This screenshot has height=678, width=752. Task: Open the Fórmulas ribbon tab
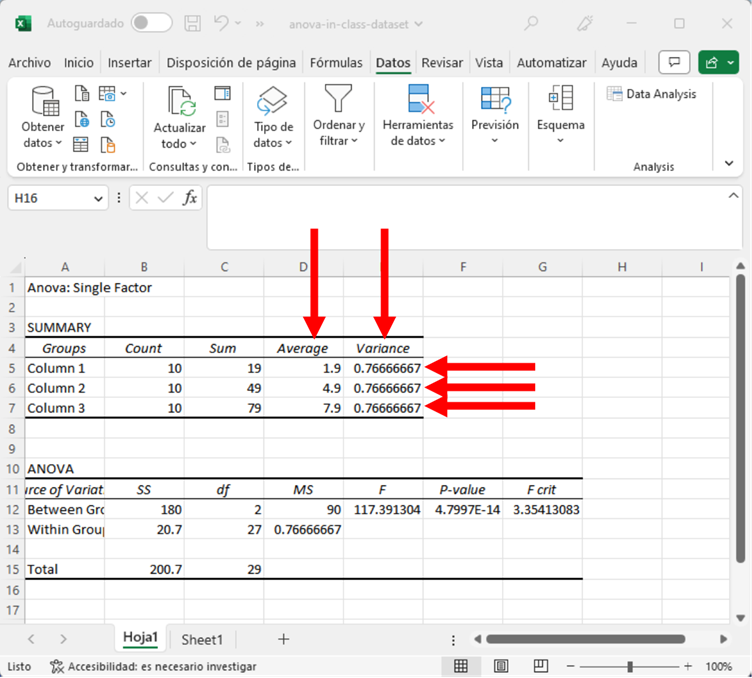coord(336,62)
